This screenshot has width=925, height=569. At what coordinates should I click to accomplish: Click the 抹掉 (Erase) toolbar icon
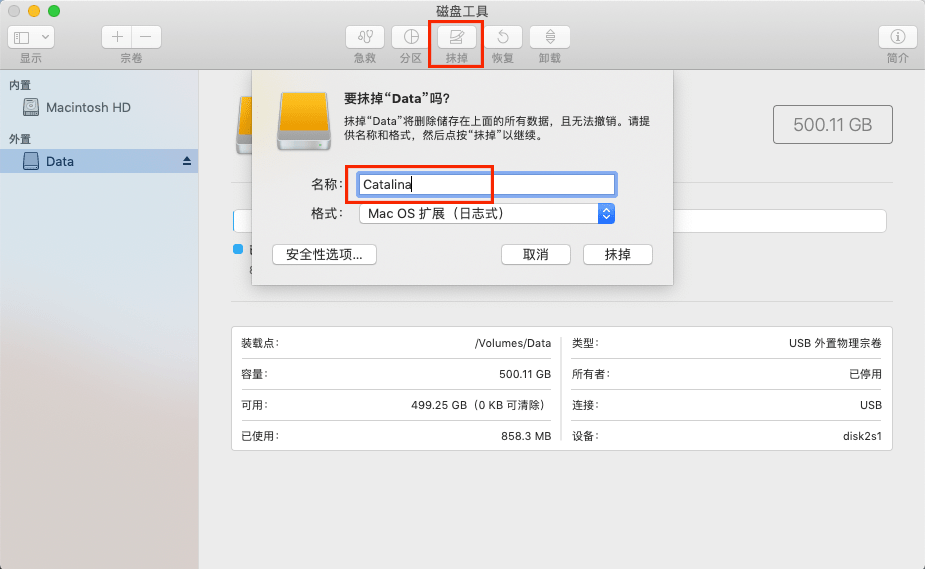[x=456, y=37]
